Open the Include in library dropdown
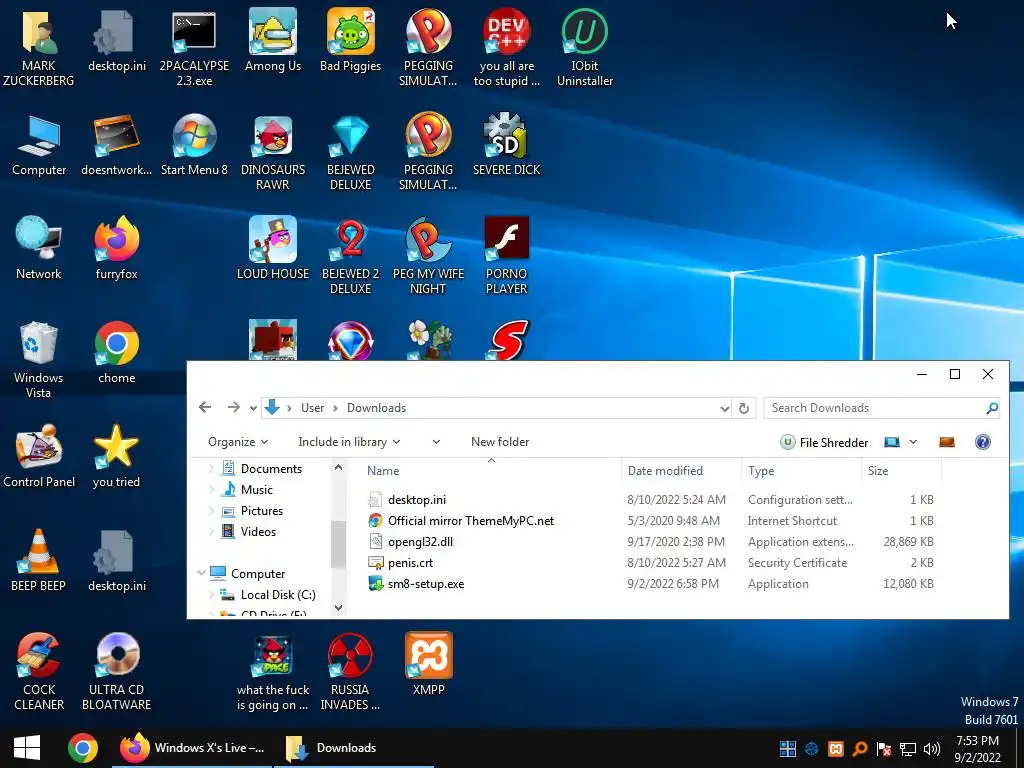 (x=349, y=442)
